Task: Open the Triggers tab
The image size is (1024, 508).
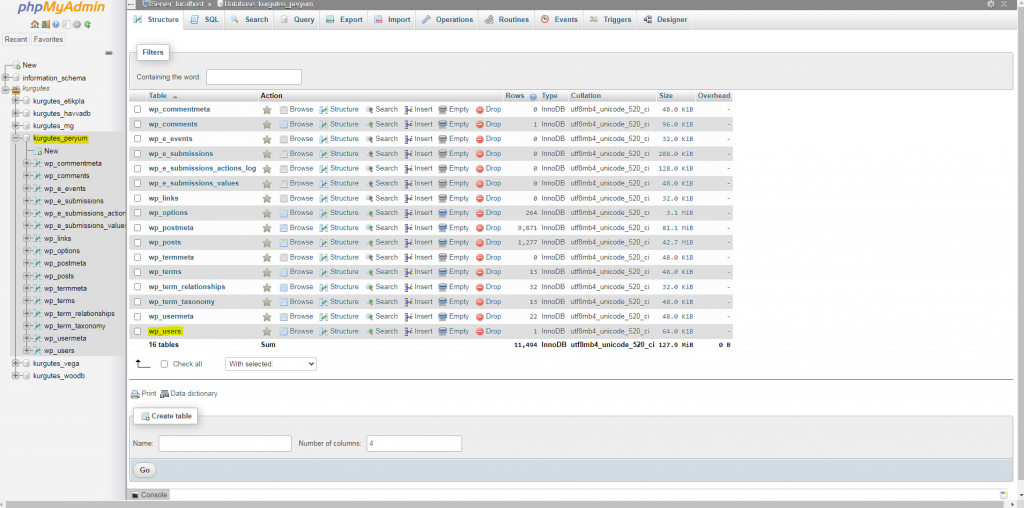Action: [x=610, y=20]
